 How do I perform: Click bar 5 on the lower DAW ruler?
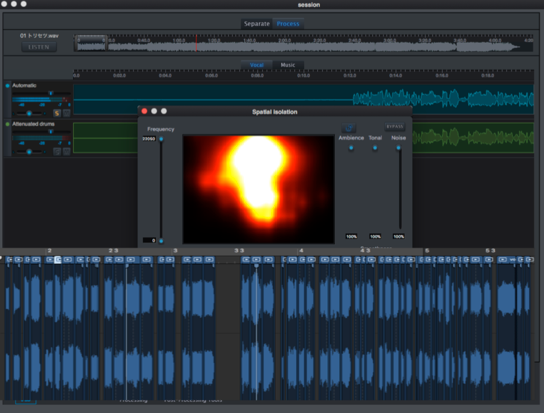[427, 250]
